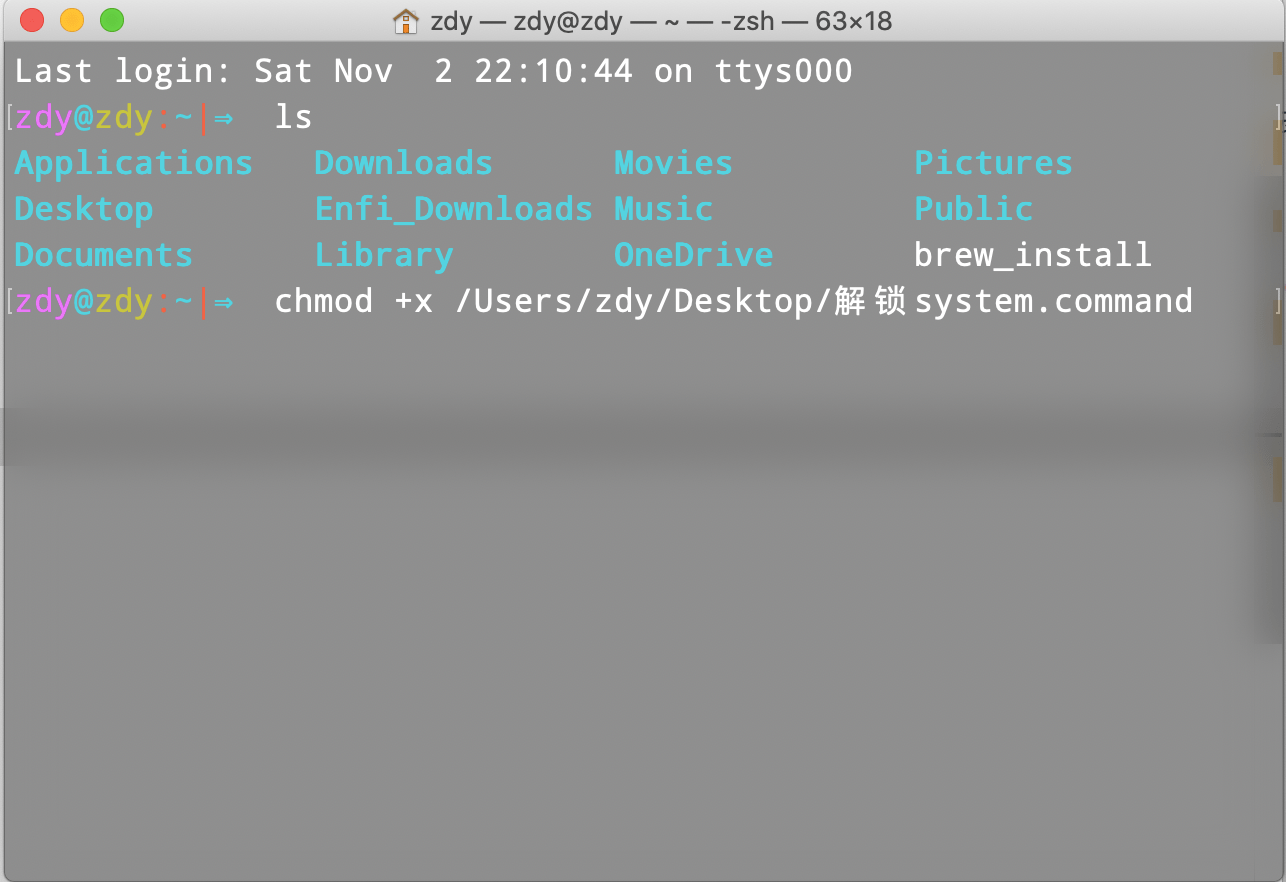
Task: Click the Last login message line
Action: (x=433, y=71)
